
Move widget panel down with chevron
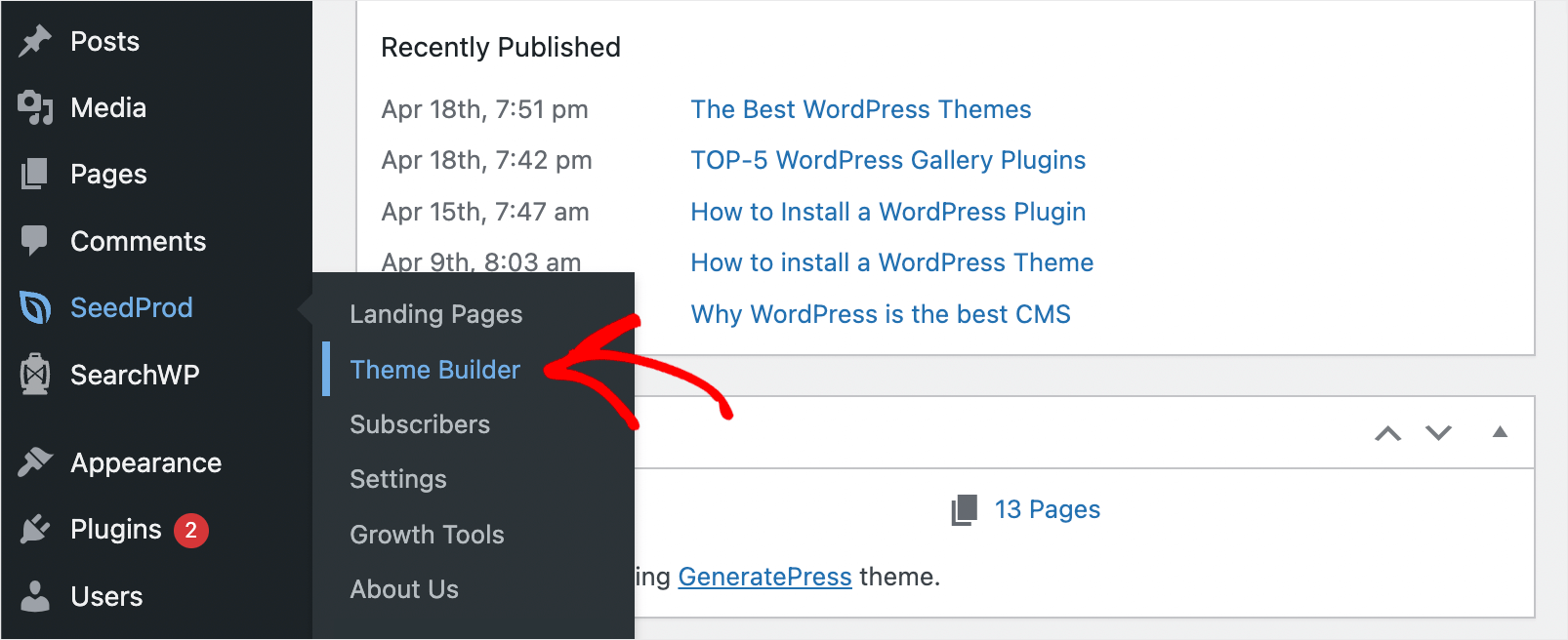tap(1438, 432)
